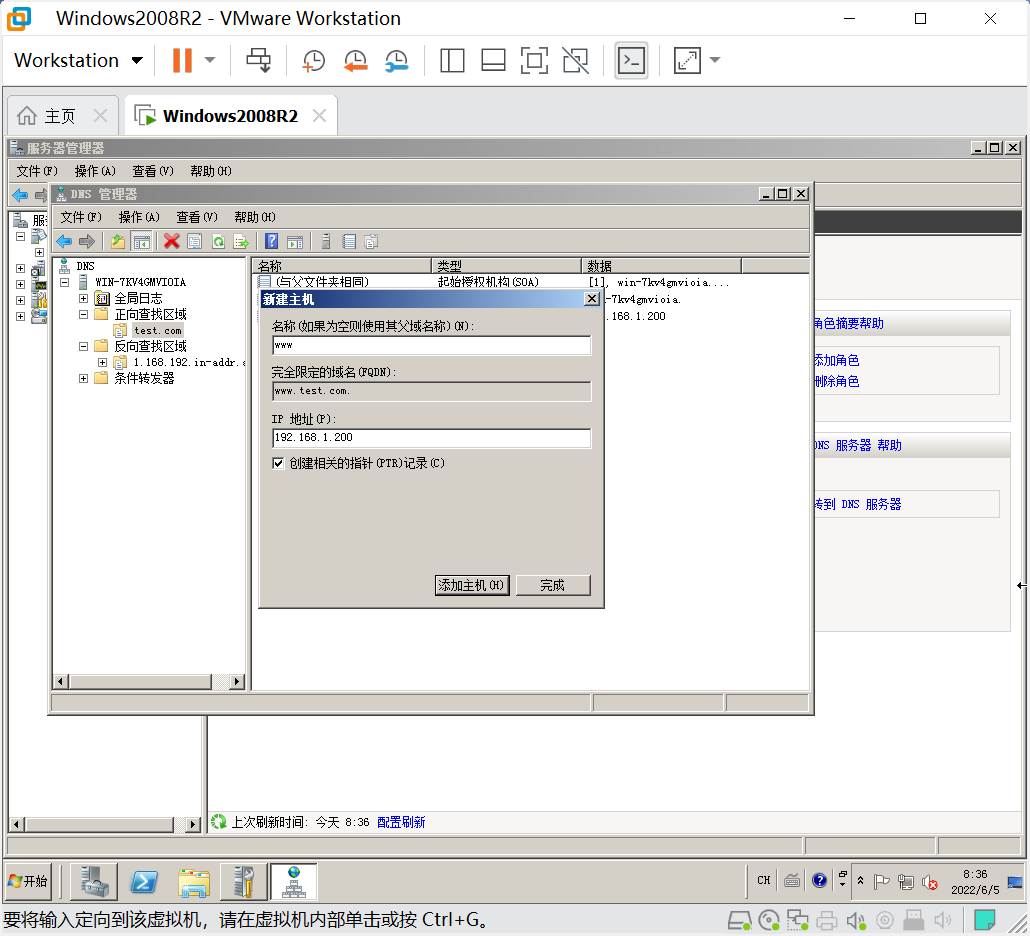Open the 添加角色 link in Server Manager
Screen dimensions: 1030x936
pyautogui.click(x=836, y=360)
